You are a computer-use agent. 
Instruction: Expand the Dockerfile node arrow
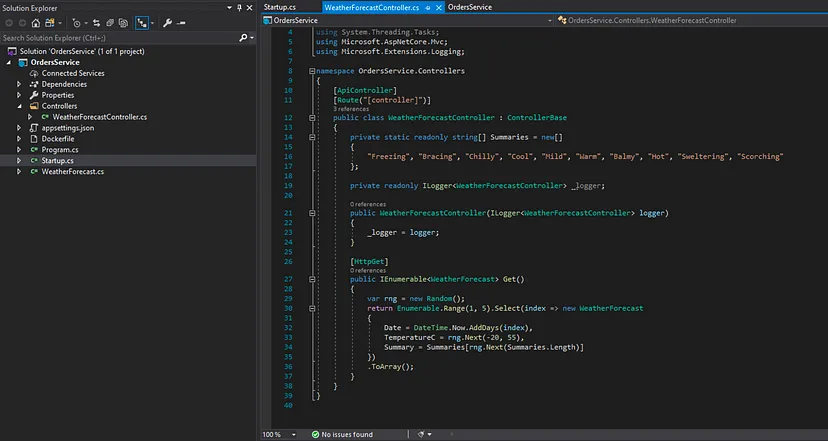point(19,139)
